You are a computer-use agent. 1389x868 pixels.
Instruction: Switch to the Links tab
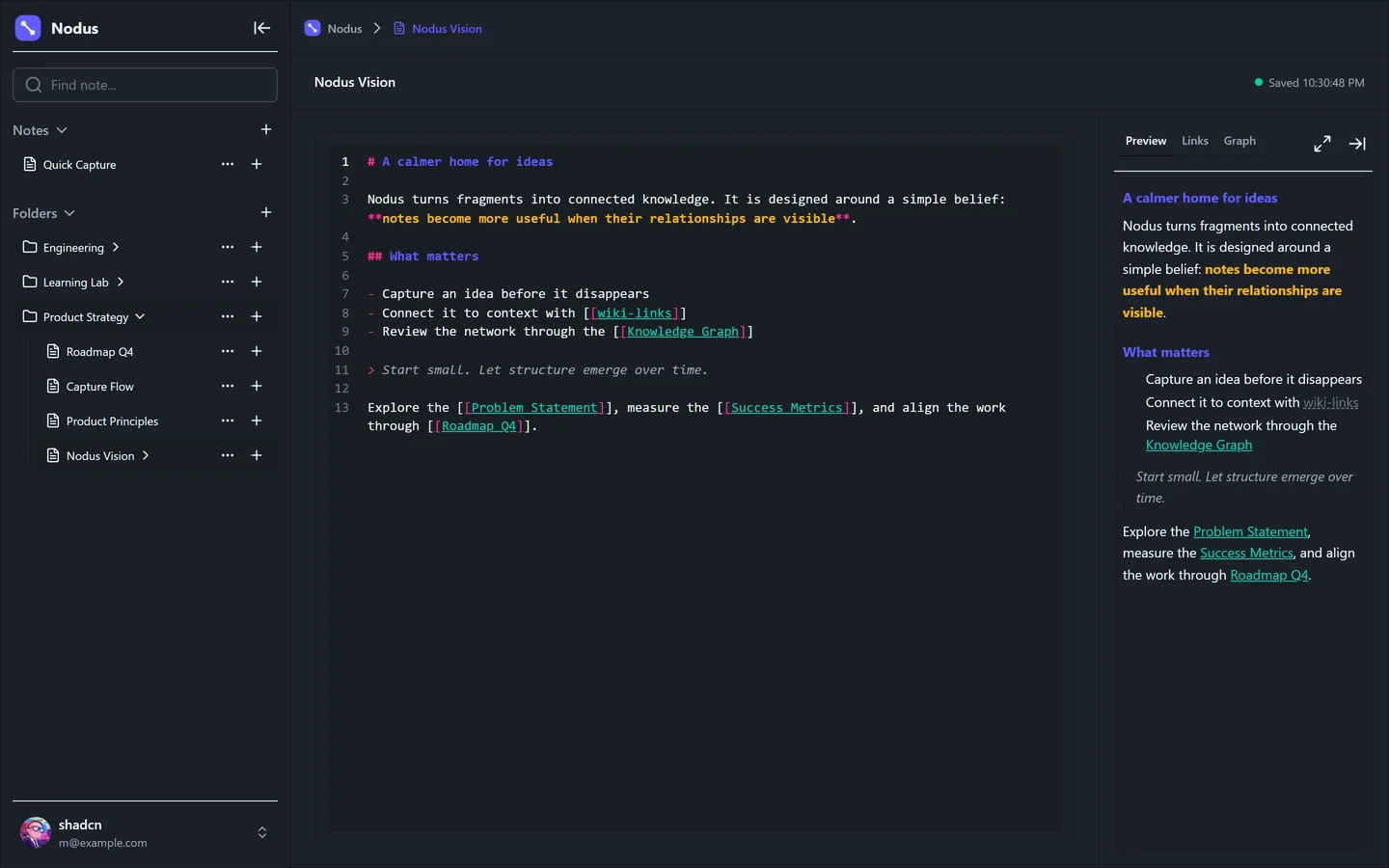[1195, 141]
